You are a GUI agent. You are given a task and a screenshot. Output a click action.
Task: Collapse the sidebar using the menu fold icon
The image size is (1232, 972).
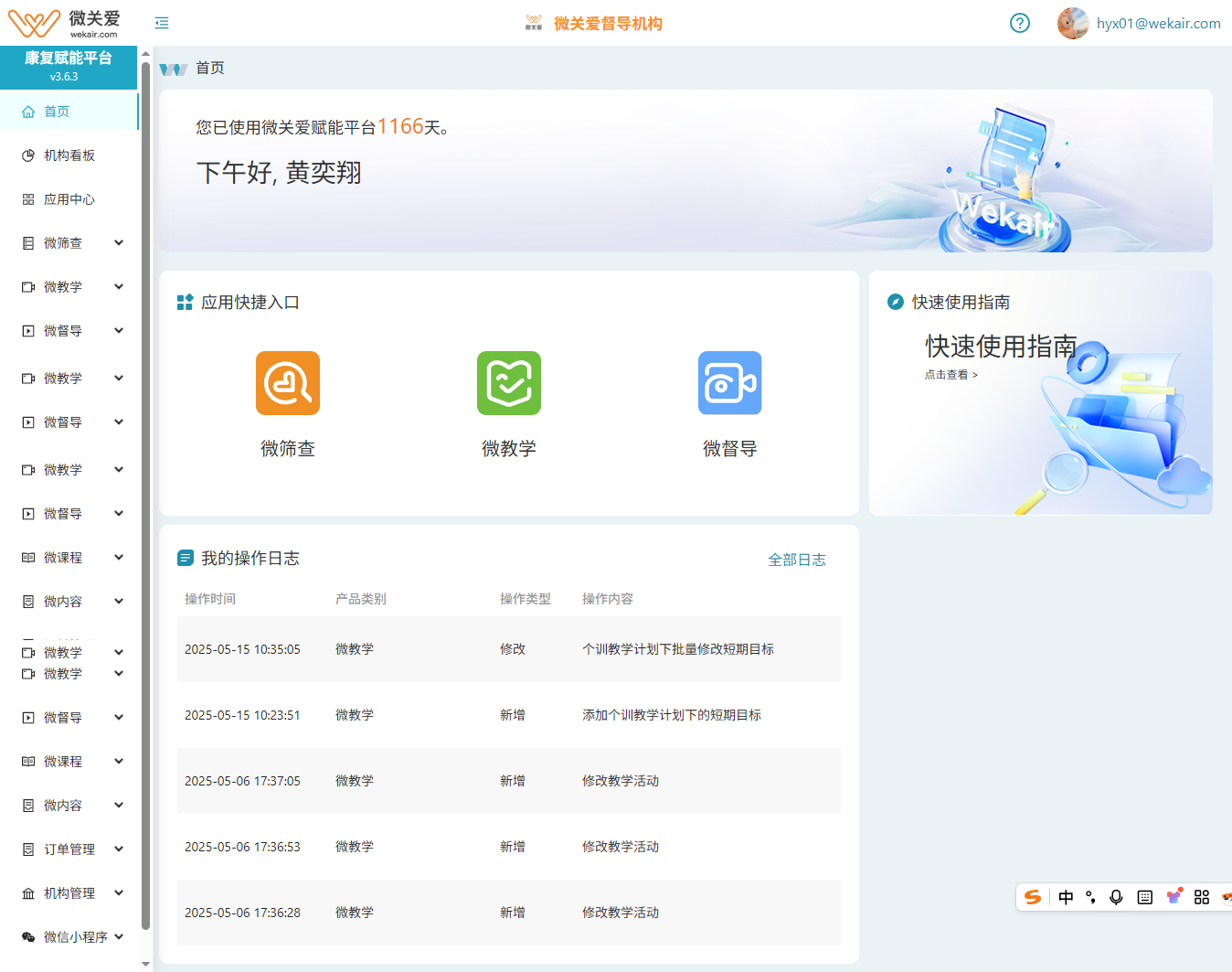[162, 23]
